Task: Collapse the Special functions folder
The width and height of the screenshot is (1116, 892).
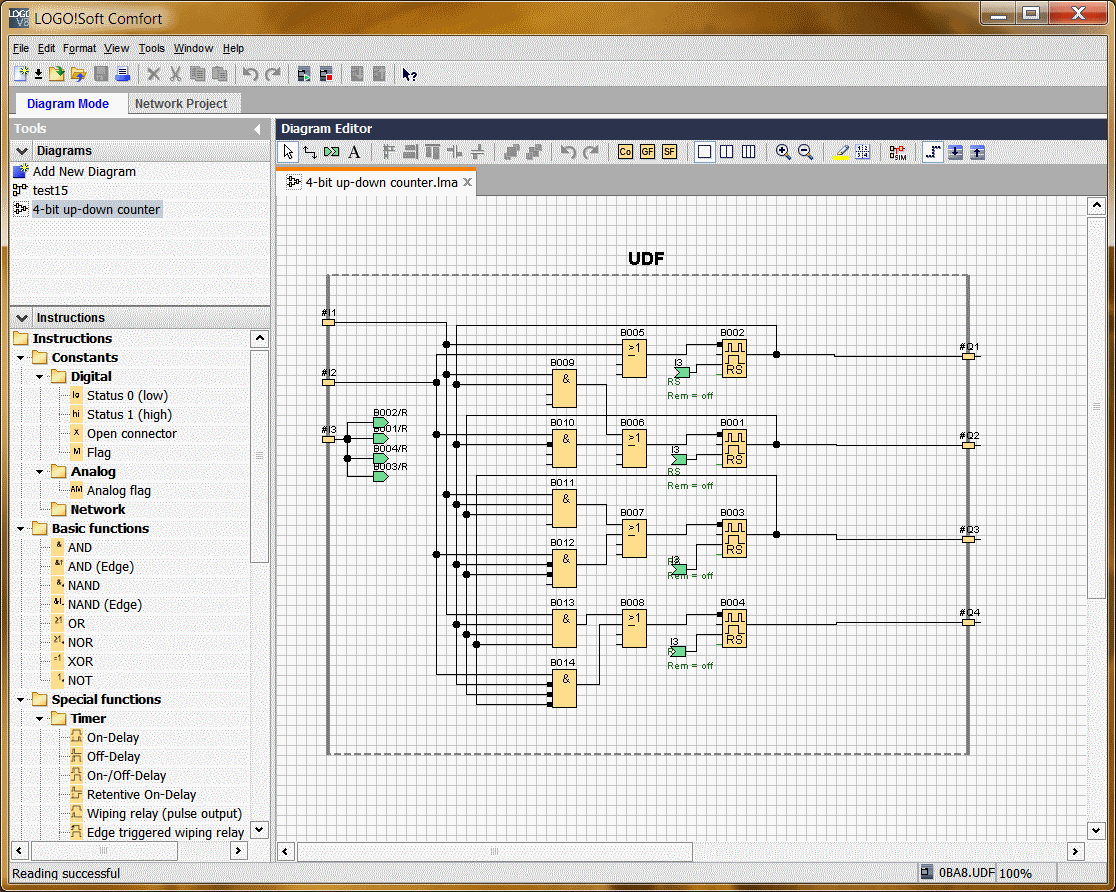Action: point(21,700)
